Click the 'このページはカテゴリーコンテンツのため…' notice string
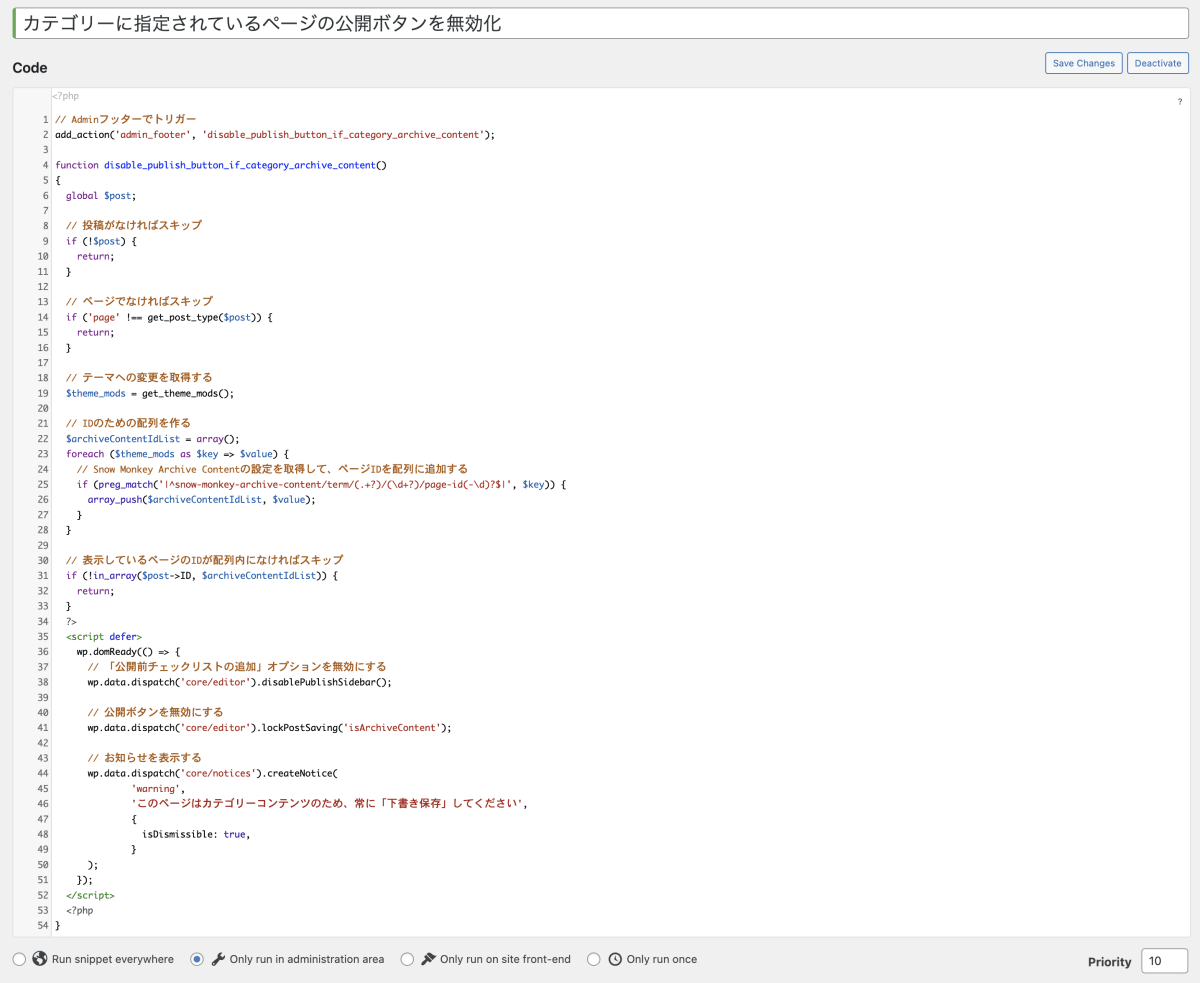Screen dimensions: 1200x983 point(329,803)
